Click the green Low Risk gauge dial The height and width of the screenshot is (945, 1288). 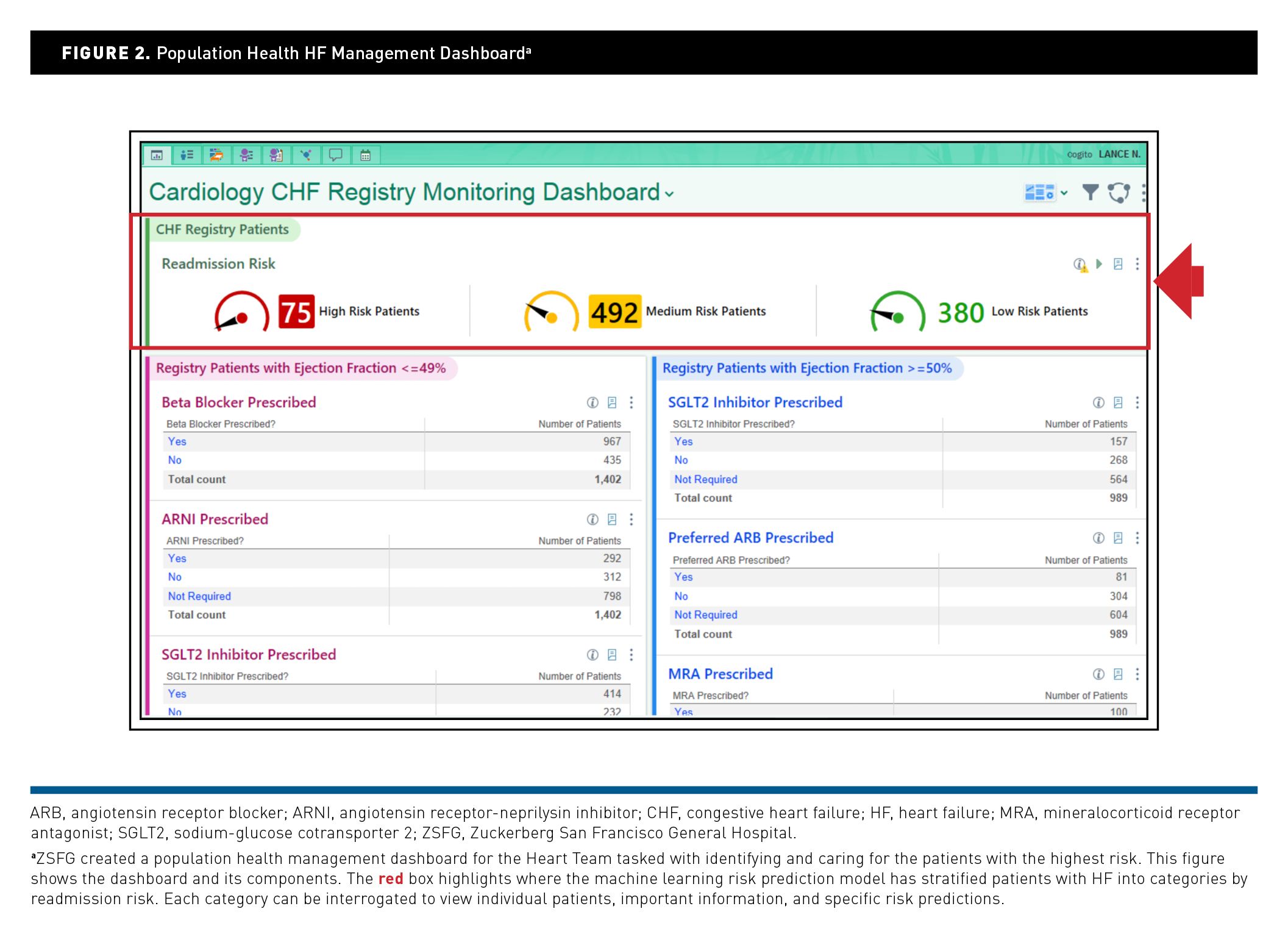897,312
